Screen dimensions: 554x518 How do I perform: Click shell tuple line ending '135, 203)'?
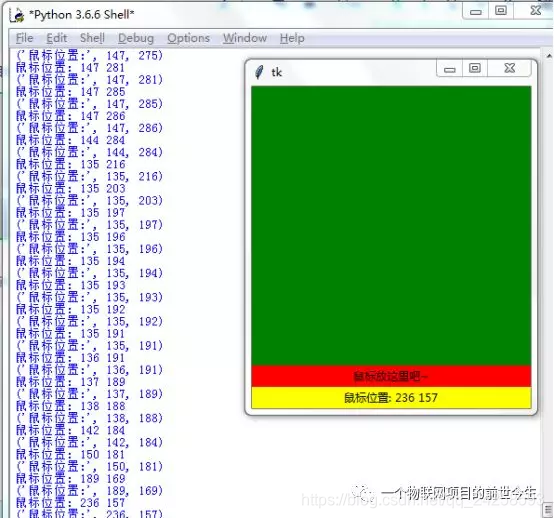(89, 201)
